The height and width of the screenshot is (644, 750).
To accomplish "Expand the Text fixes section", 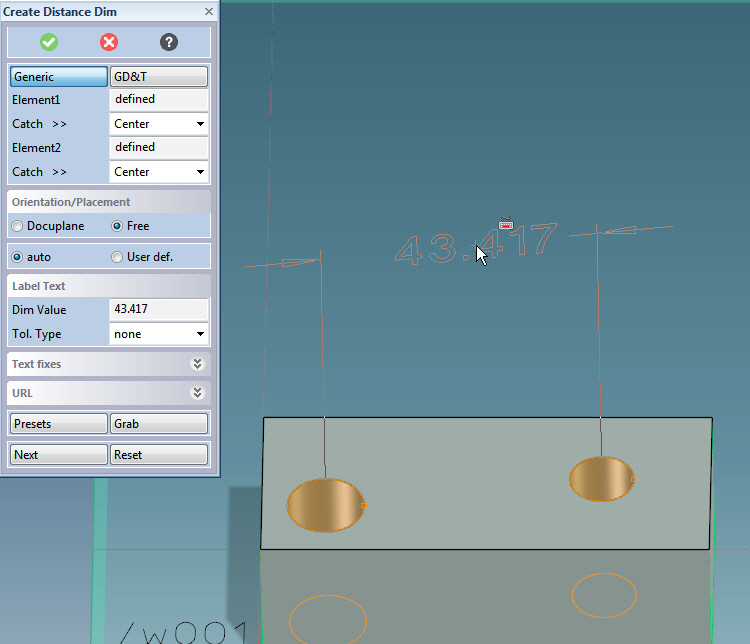I will coord(197,364).
